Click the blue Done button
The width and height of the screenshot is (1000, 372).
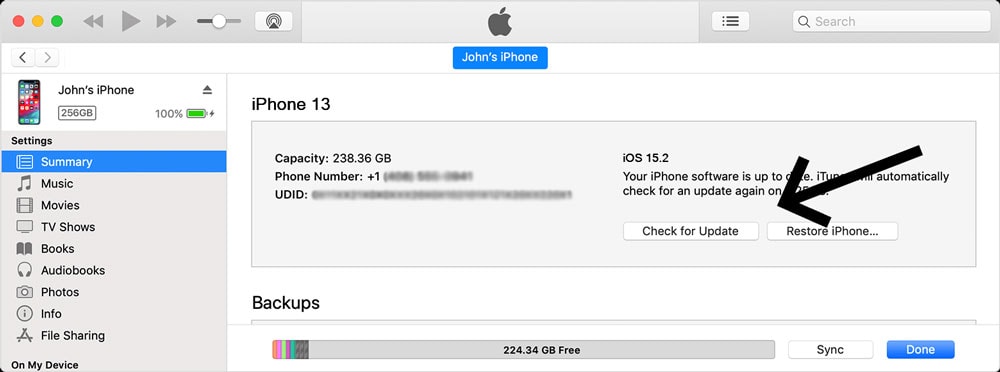click(x=920, y=350)
